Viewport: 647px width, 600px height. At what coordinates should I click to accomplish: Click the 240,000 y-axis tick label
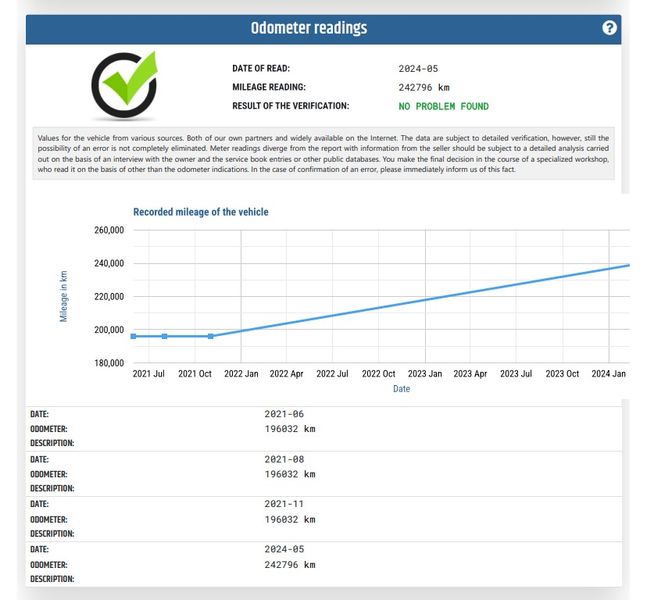click(x=109, y=263)
